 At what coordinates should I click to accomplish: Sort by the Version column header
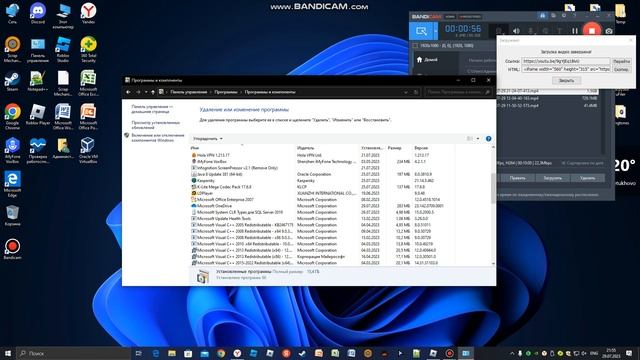click(x=433, y=148)
